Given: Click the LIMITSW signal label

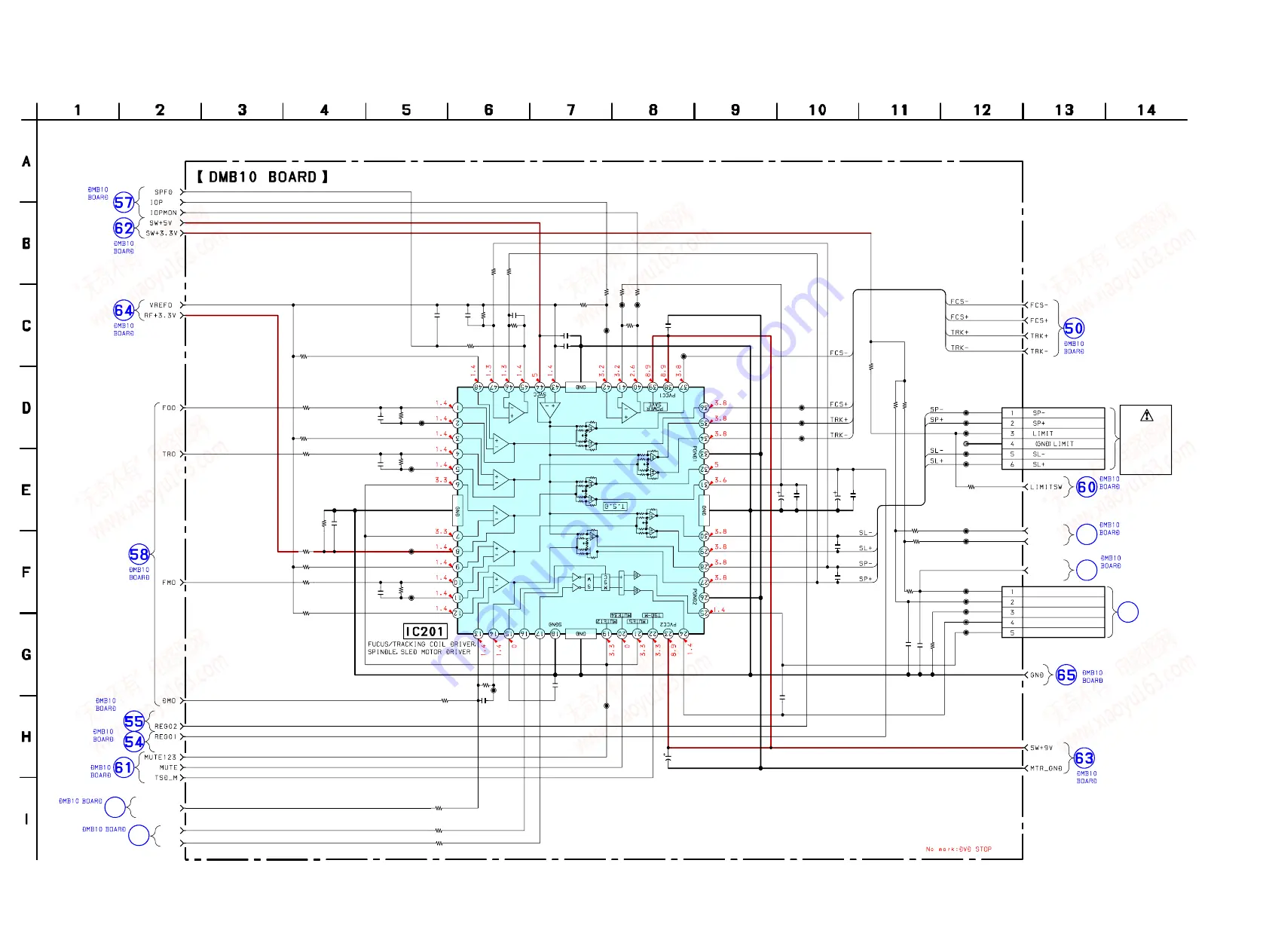Looking at the screenshot, I should (x=1046, y=487).
